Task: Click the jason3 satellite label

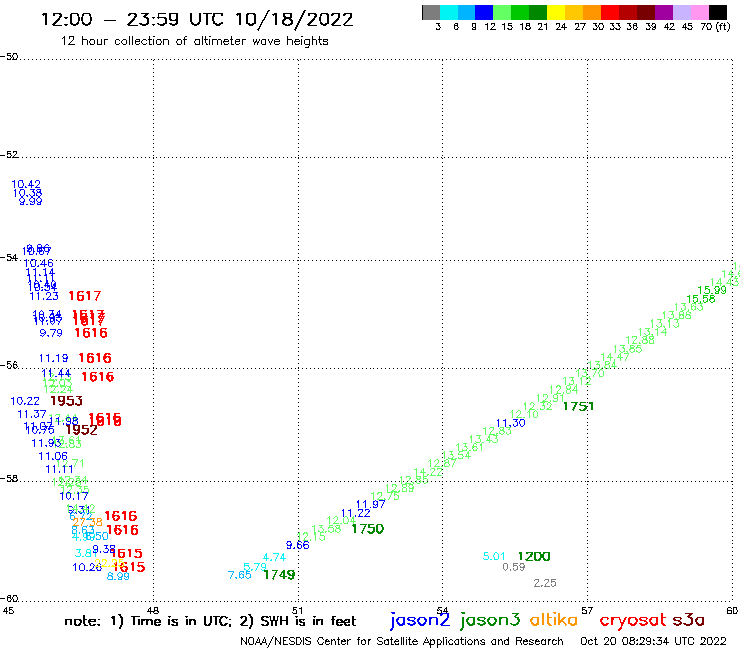Action: point(490,620)
